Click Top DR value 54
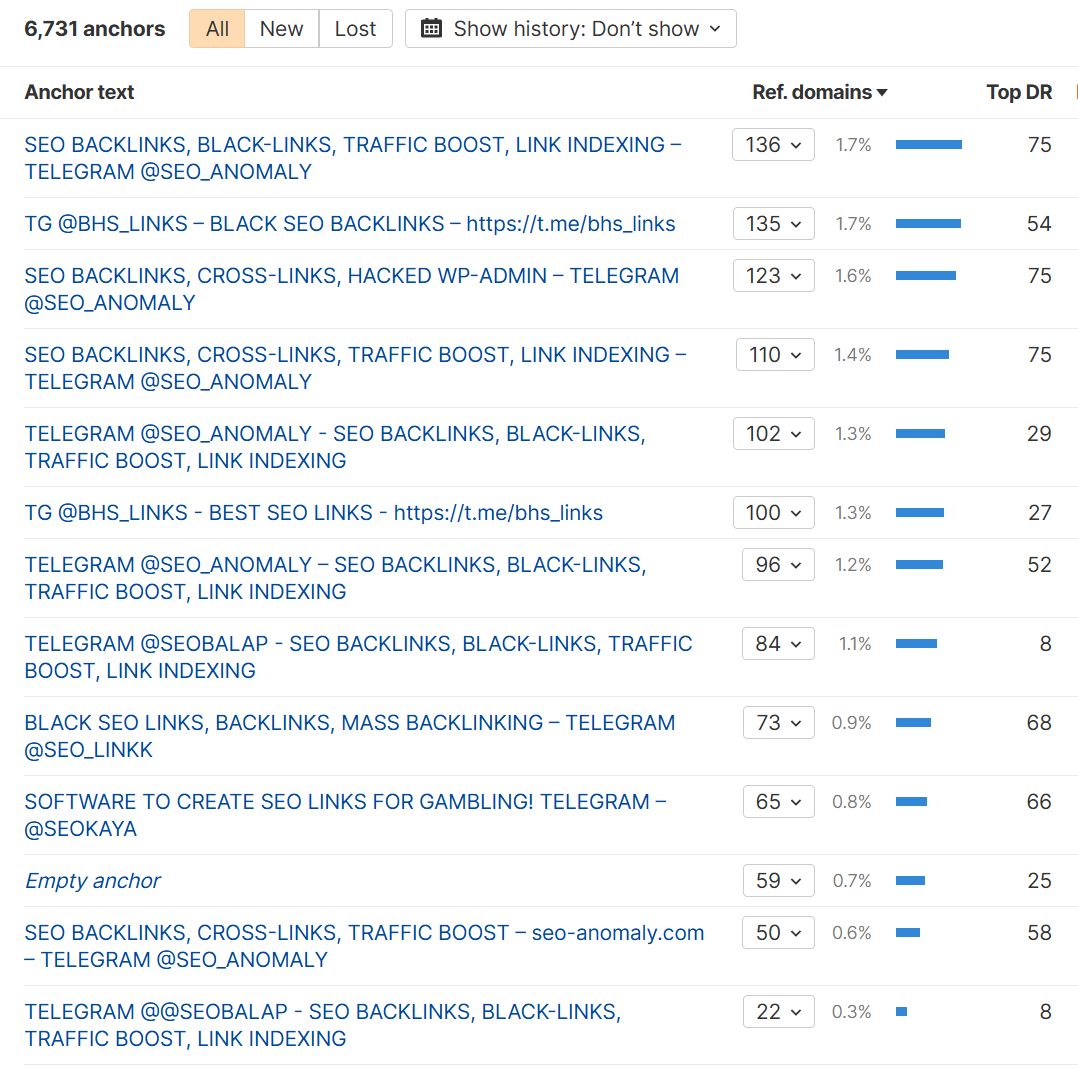The height and width of the screenshot is (1068, 1078). (1039, 224)
